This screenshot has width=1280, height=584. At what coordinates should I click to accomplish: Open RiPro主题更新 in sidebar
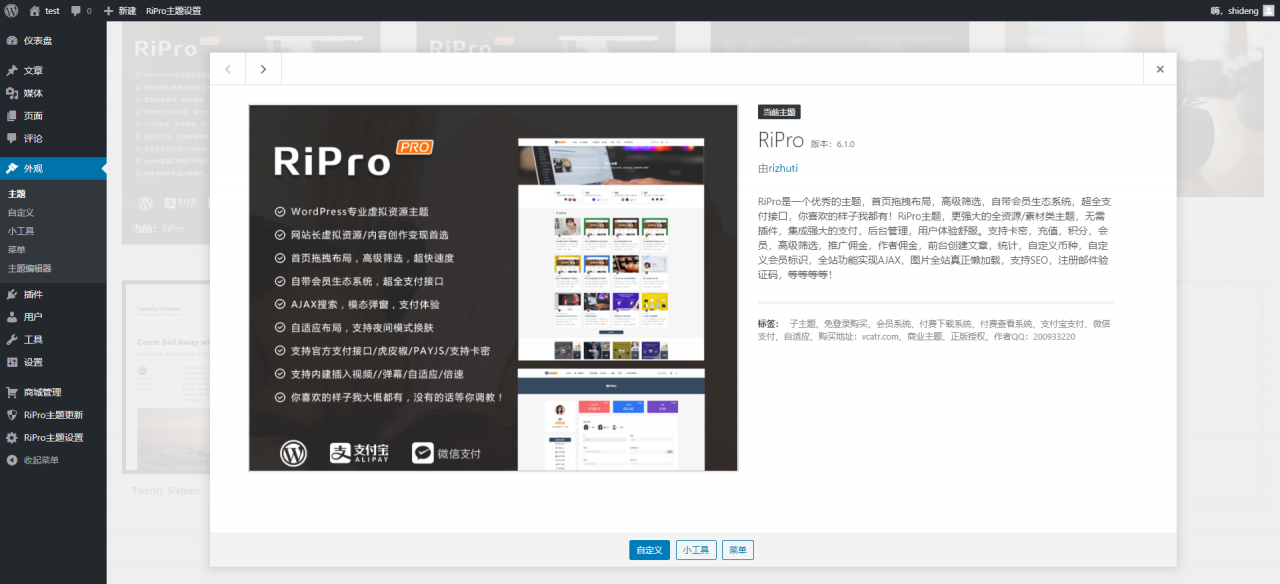(x=53, y=415)
